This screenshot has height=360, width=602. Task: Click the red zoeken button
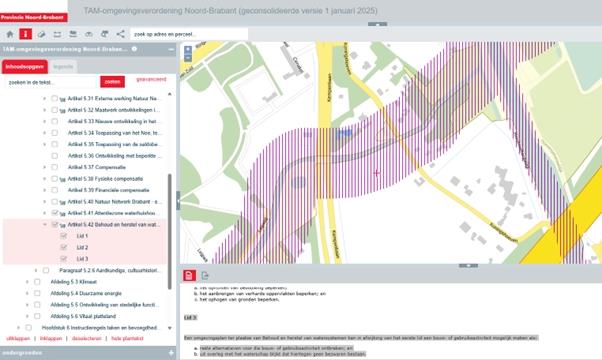112,82
